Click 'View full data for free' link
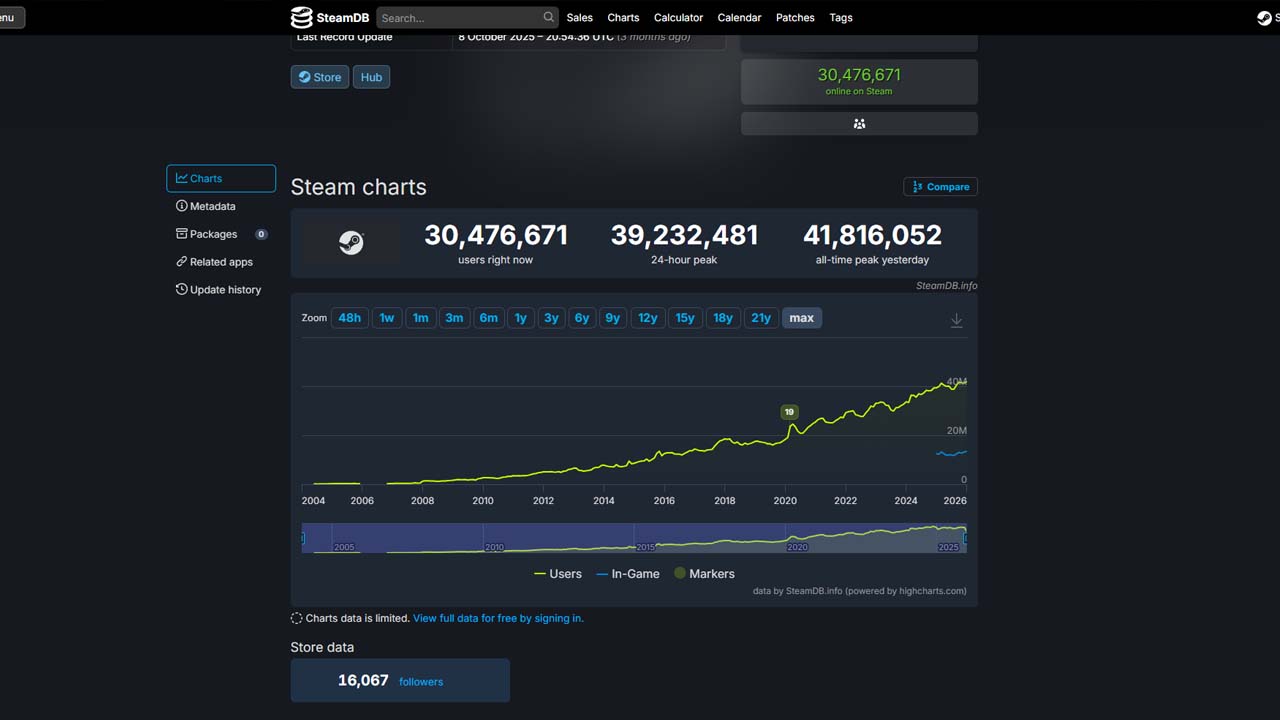Viewport: 1280px width, 720px height. tap(498, 618)
